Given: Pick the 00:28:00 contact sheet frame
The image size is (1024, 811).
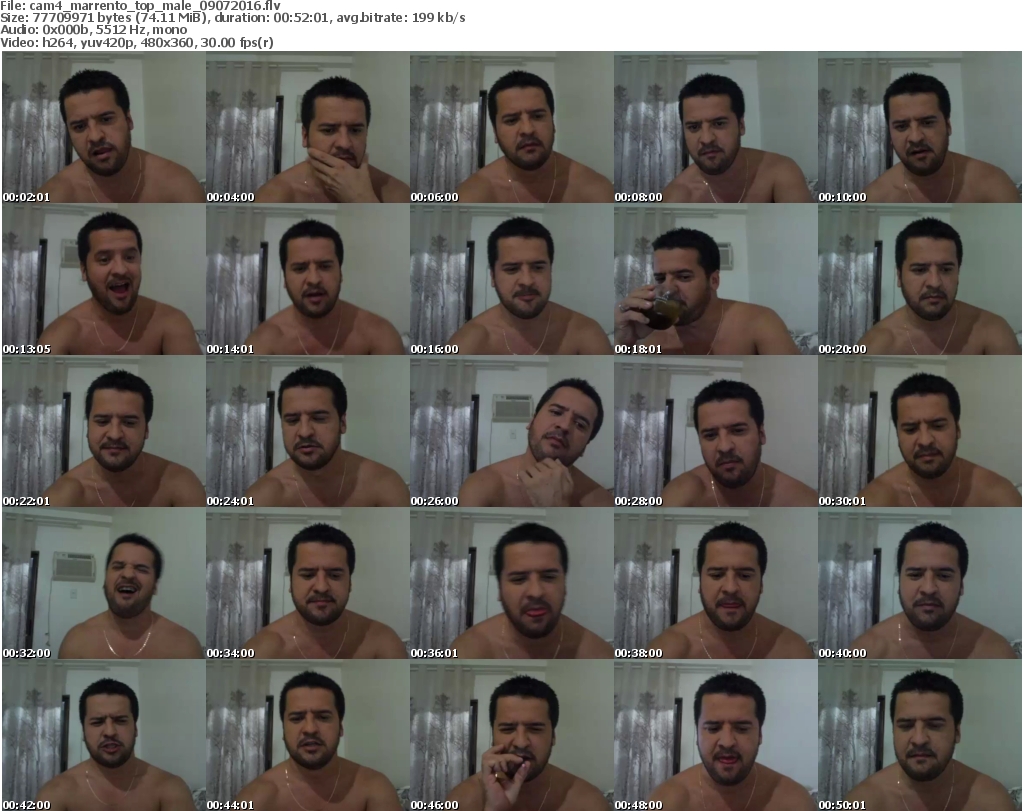Looking at the screenshot, I should point(715,432).
